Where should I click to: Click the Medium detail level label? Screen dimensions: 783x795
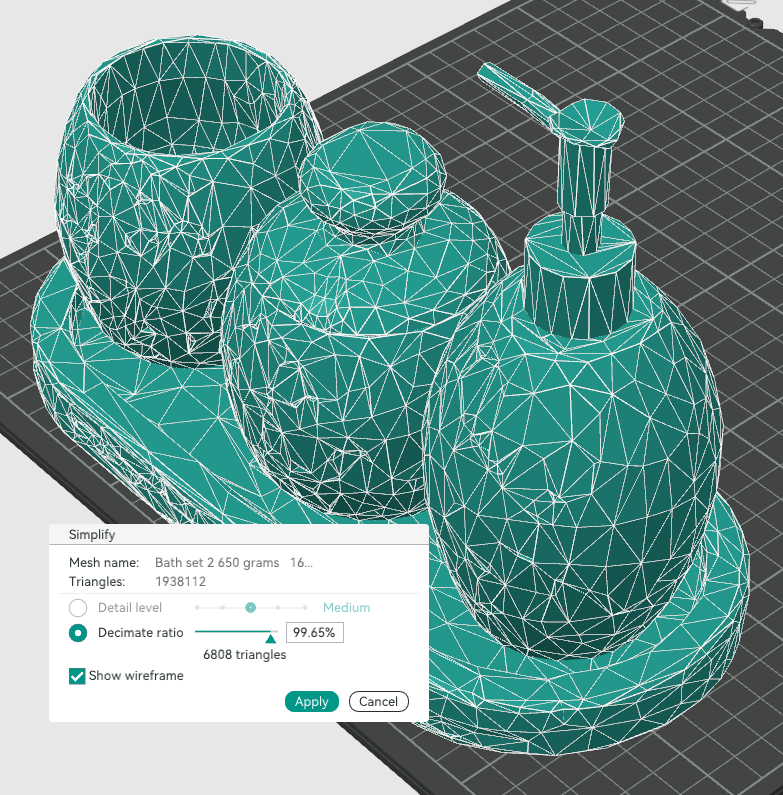(x=346, y=607)
